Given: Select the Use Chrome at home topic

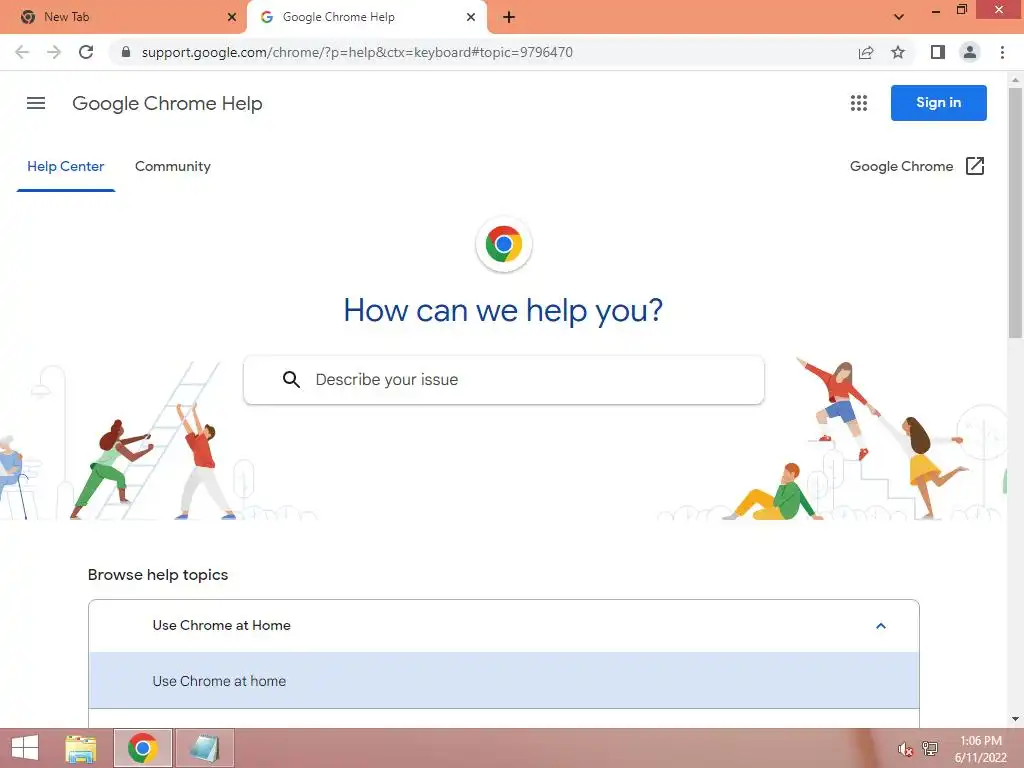Looking at the screenshot, I should [504, 680].
